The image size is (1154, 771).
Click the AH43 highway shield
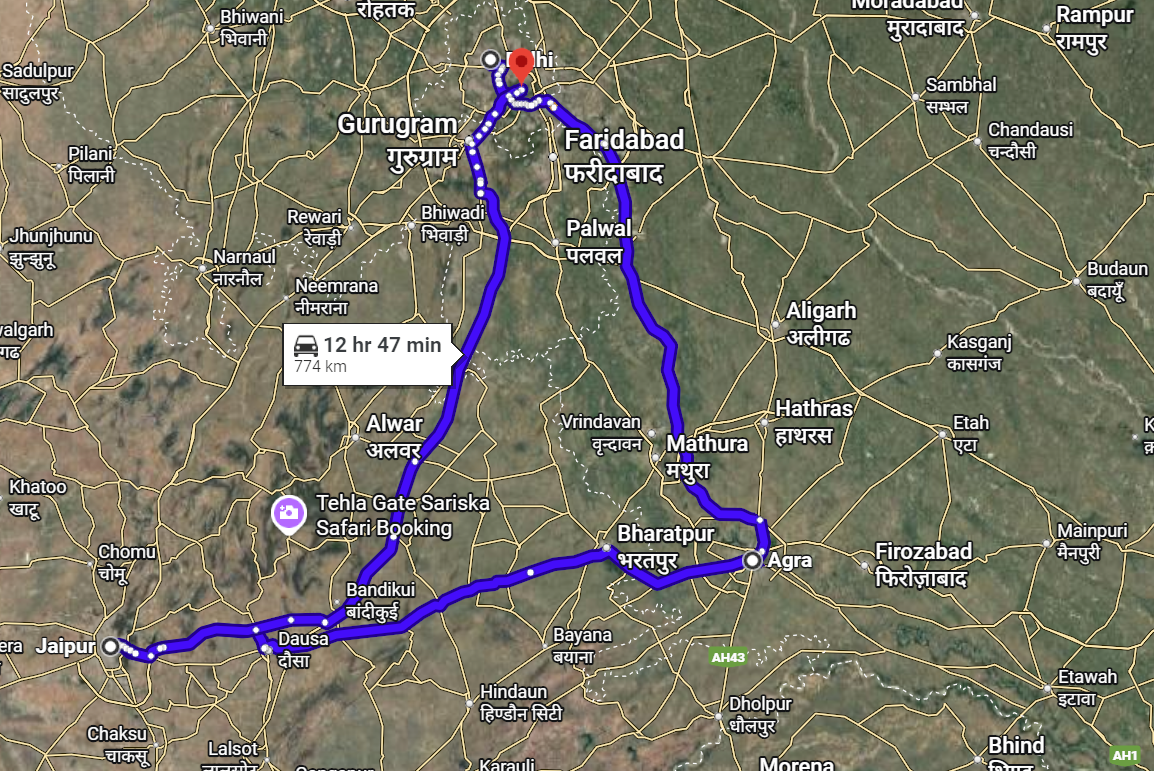pos(729,657)
